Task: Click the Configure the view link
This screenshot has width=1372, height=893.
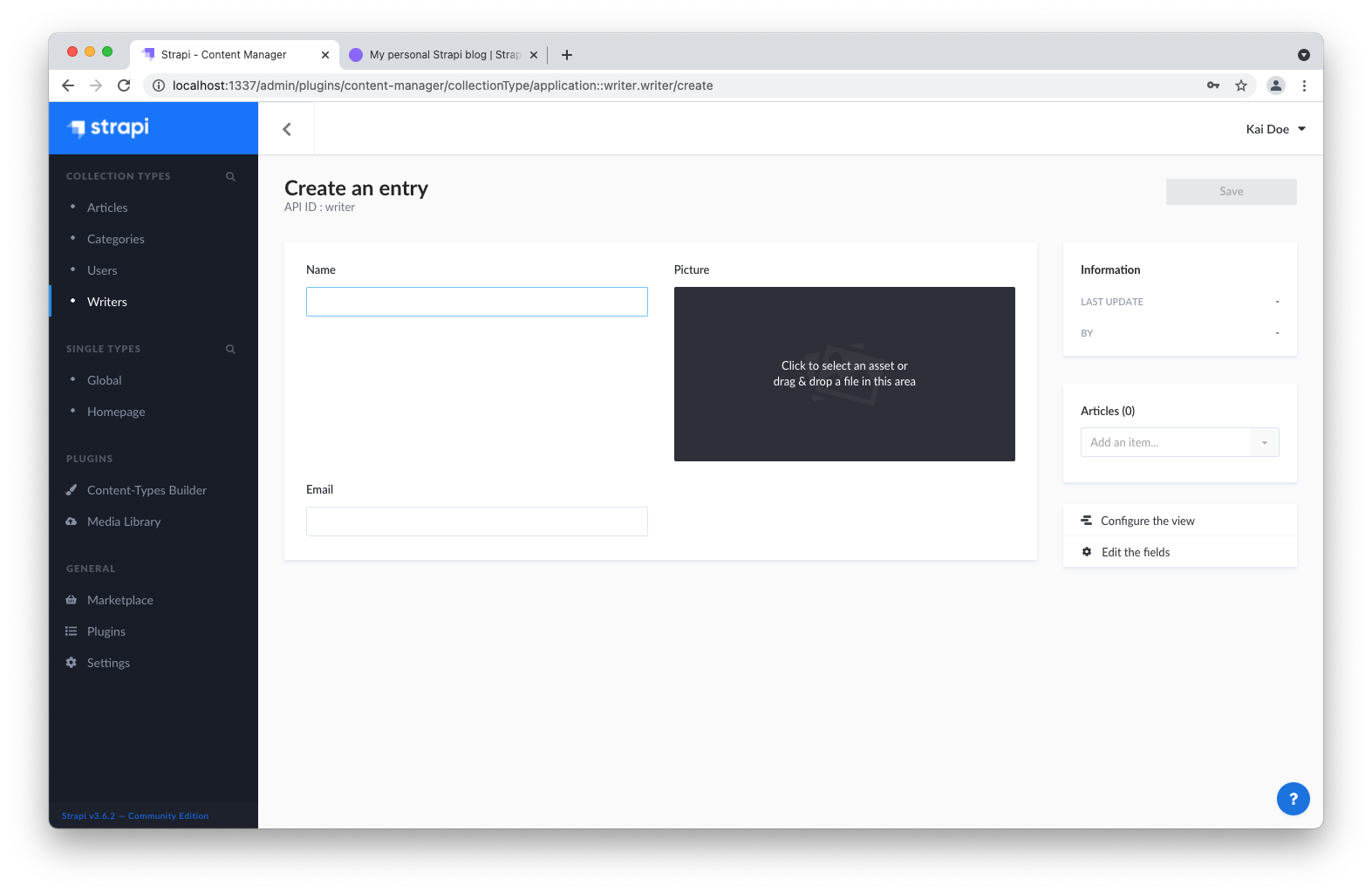Action: [x=1147, y=521]
